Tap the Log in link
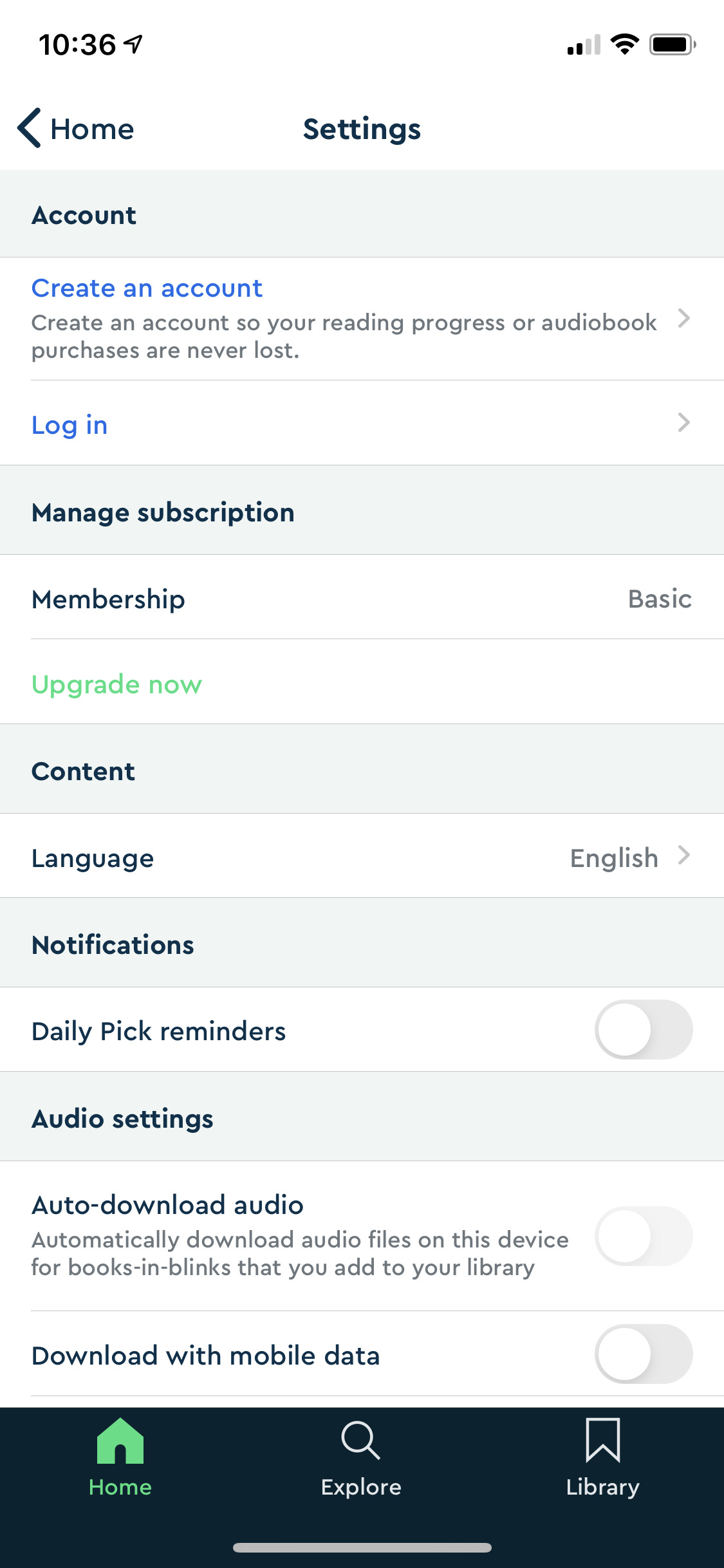This screenshot has width=724, height=1568. coord(70,425)
